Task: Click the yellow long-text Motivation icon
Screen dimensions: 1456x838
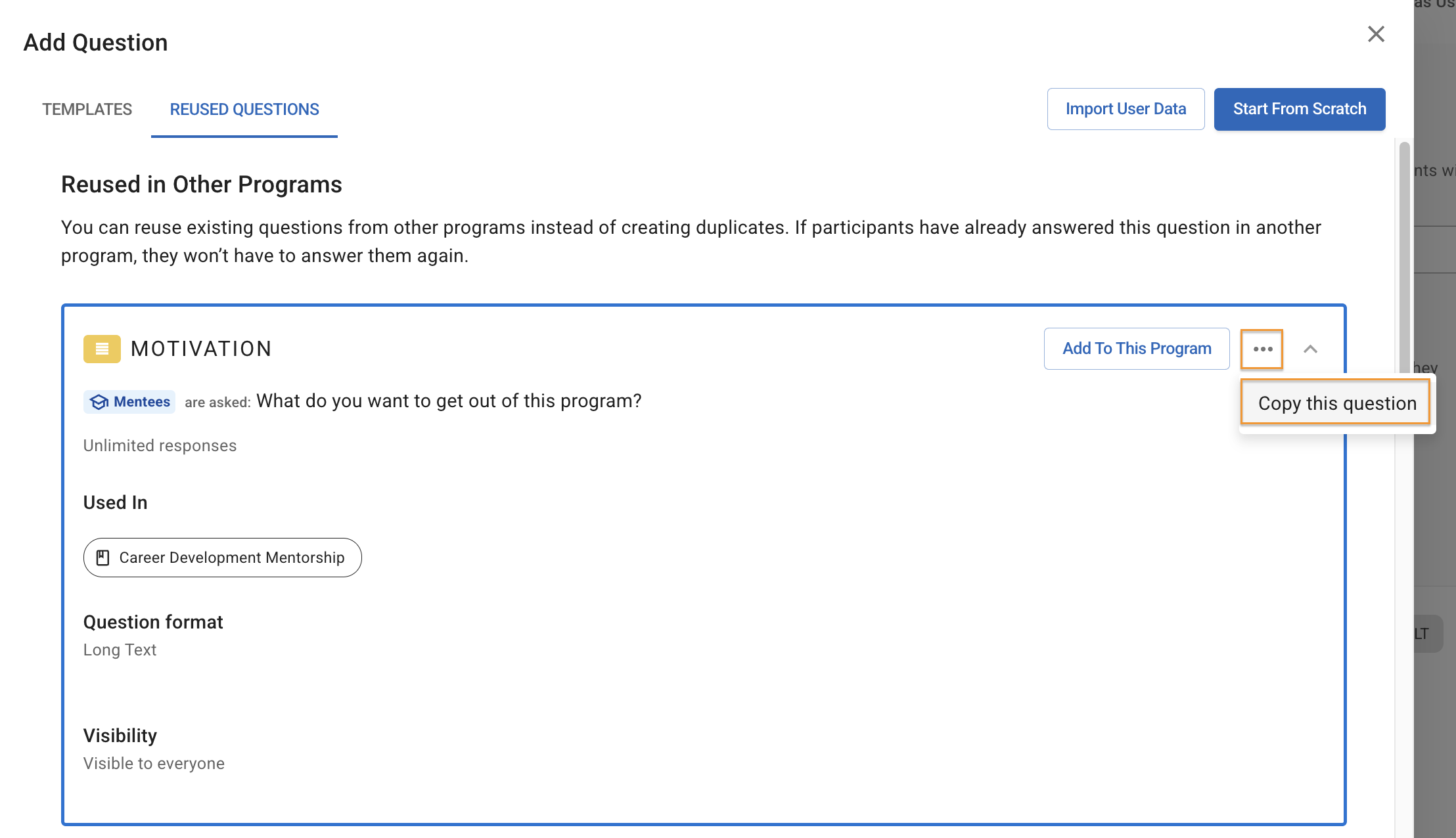Action: 102,349
